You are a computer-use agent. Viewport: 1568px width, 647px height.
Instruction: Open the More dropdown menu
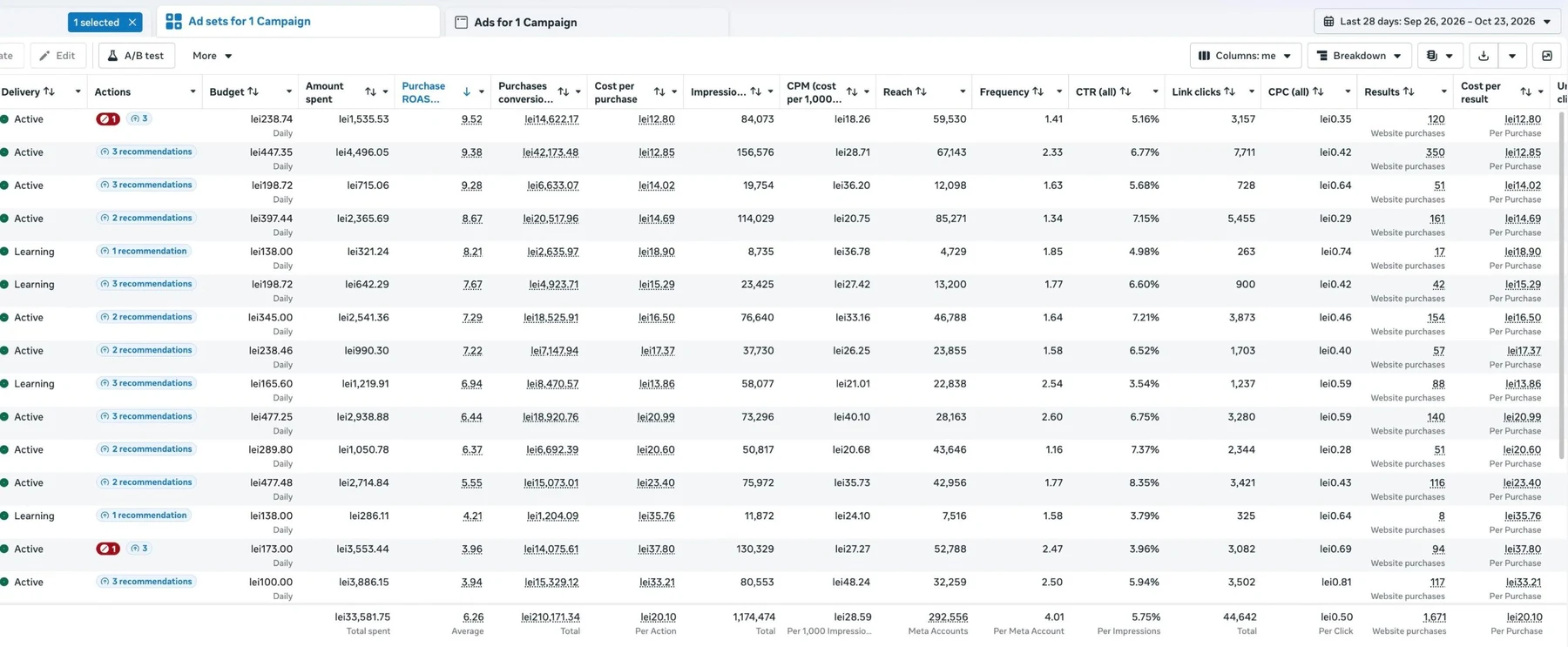212,56
